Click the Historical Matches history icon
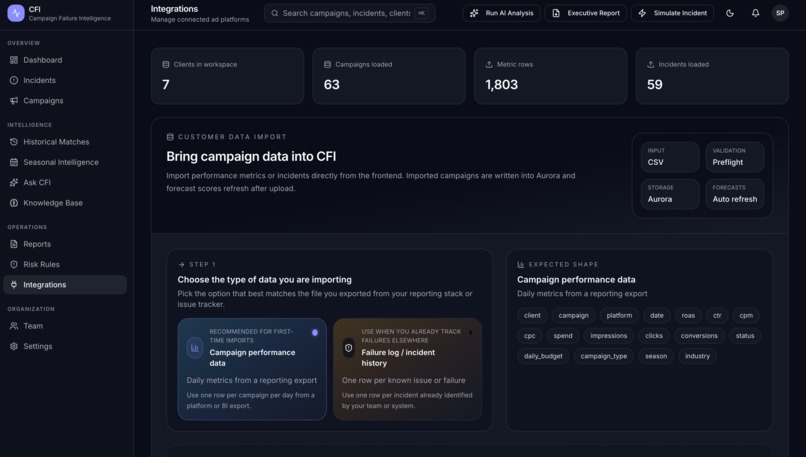This screenshot has width=806, height=457. tap(14, 142)
